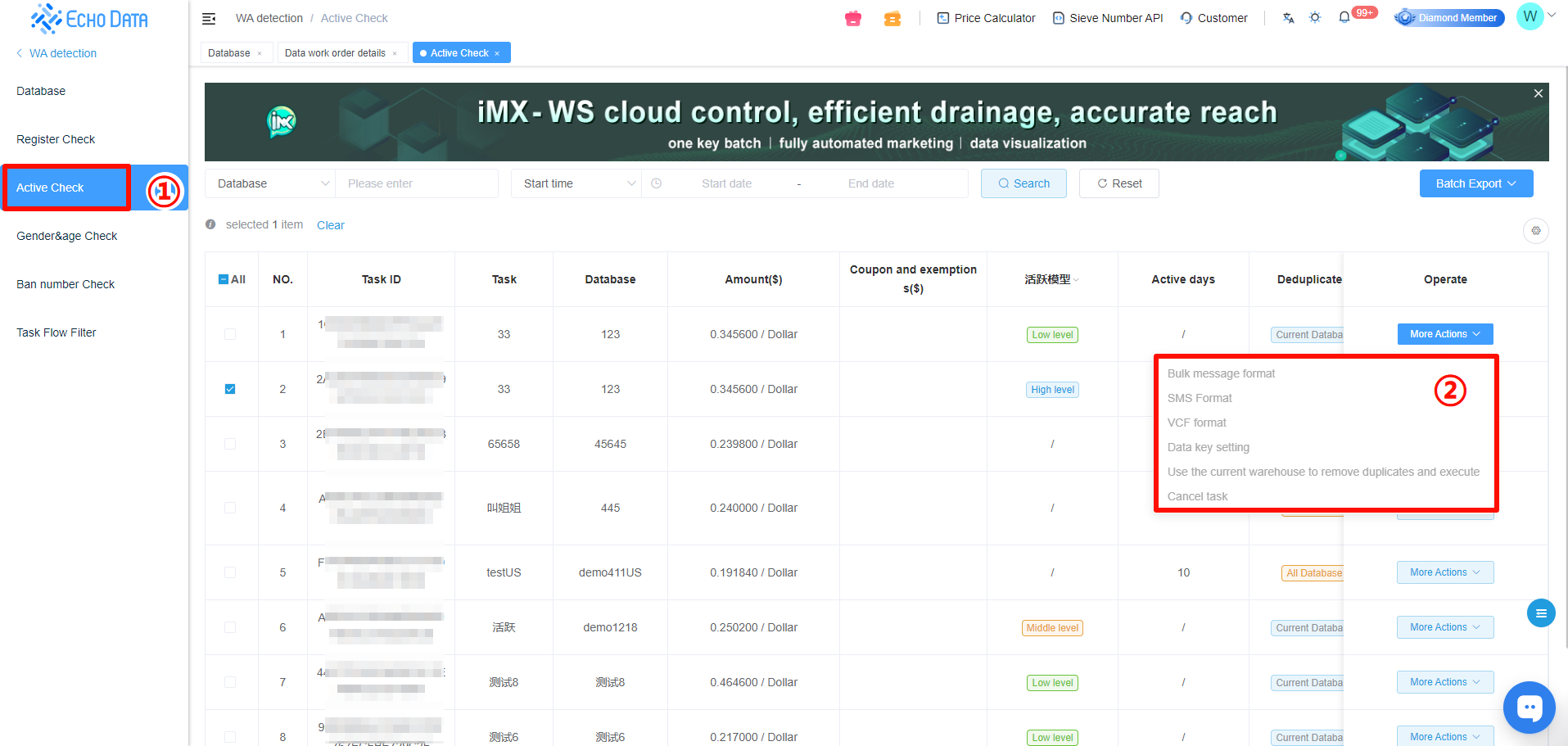Click the orange coupon ticket icon
The width and height of the screenshot is (1568, 746).
pos(892,18)
